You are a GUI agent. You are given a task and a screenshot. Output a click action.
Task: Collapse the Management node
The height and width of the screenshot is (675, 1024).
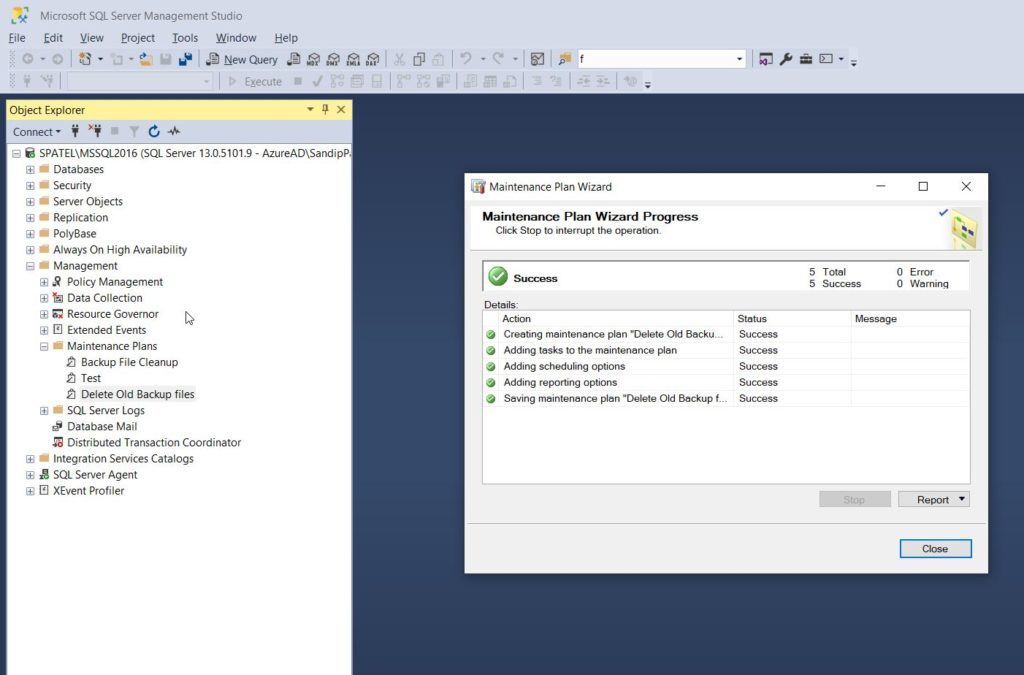[30, 266]
